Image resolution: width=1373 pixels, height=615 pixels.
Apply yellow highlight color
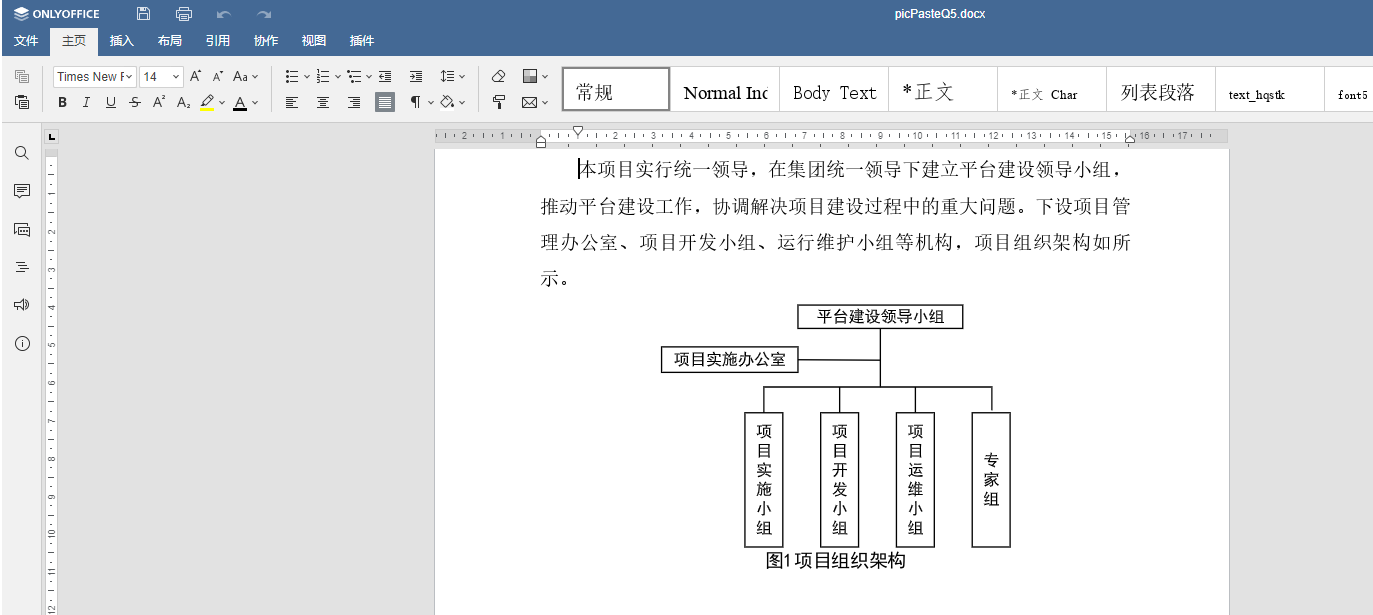[207, 102]
